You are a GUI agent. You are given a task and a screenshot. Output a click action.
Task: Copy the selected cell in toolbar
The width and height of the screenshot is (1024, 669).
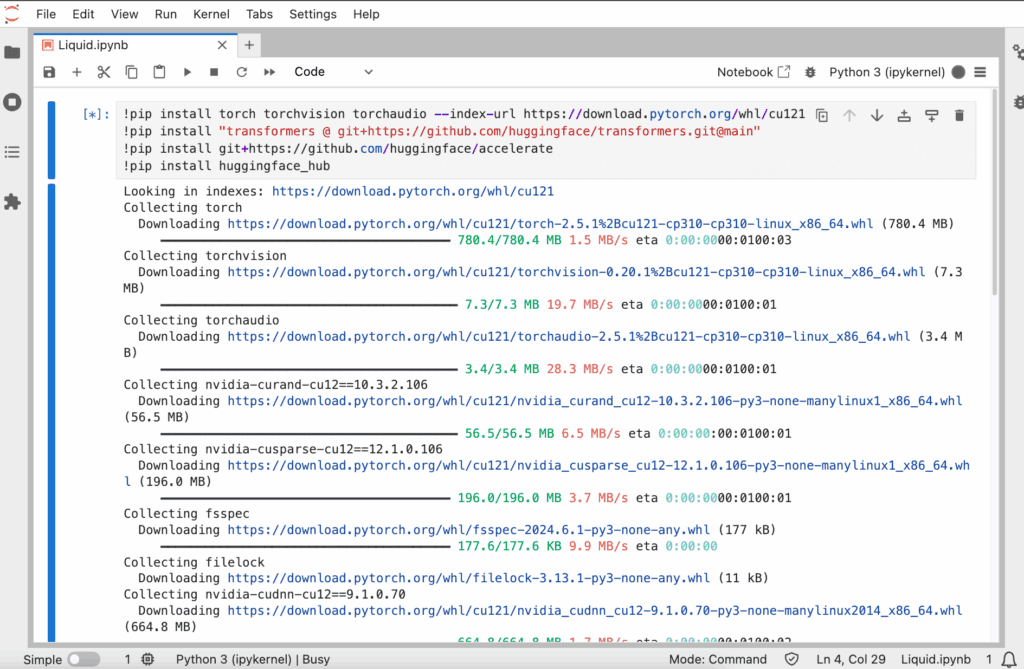(131, 72)
